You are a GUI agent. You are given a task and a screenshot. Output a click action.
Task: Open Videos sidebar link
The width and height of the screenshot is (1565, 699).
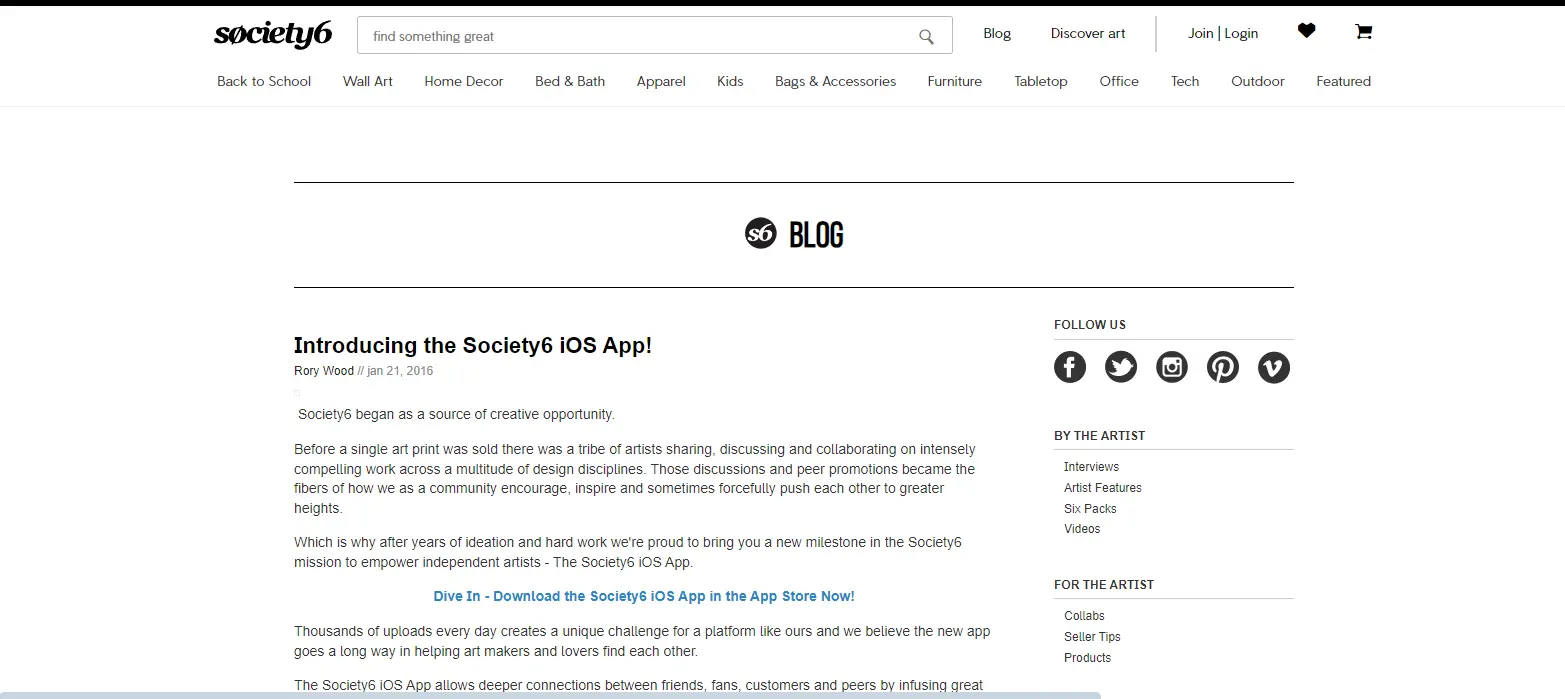(1082, 529)
